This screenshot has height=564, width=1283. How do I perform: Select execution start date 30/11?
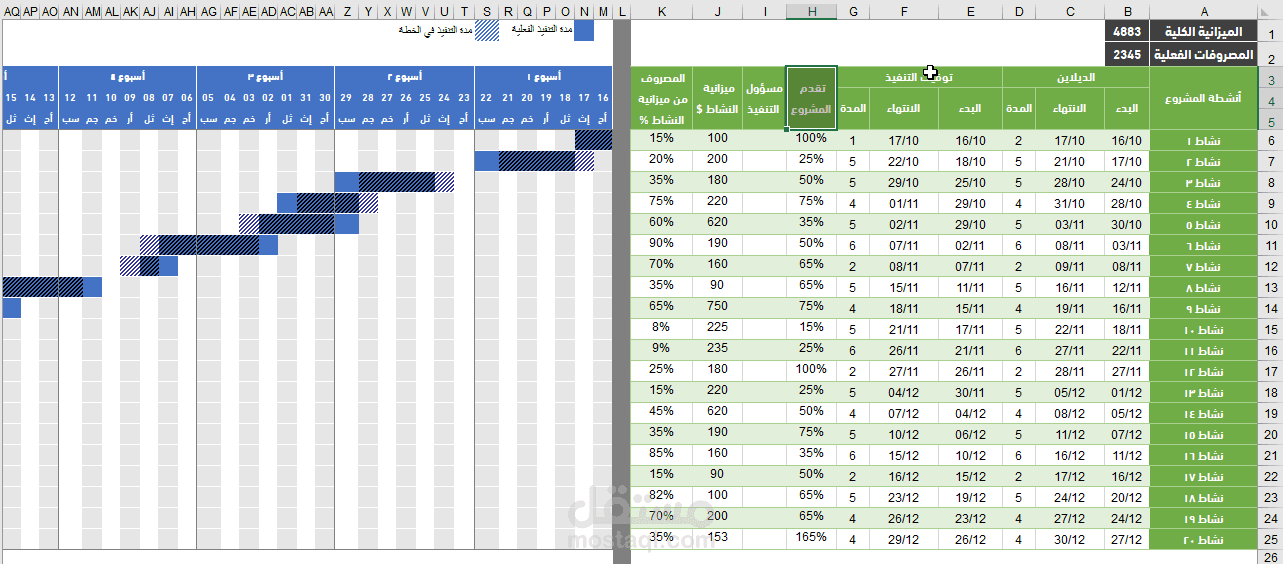point(970,393)
